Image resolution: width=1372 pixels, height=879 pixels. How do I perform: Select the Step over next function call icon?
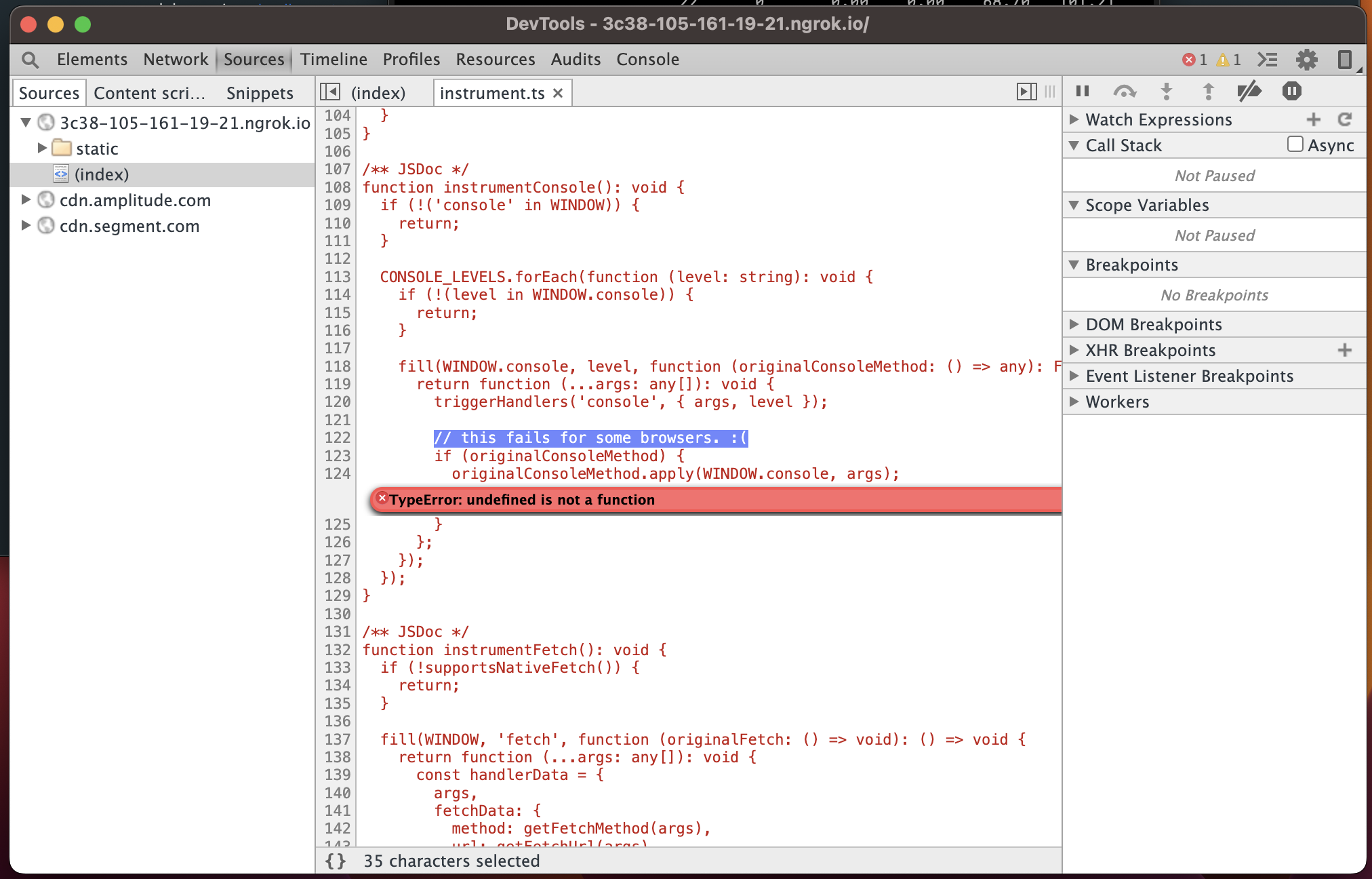1125,91
